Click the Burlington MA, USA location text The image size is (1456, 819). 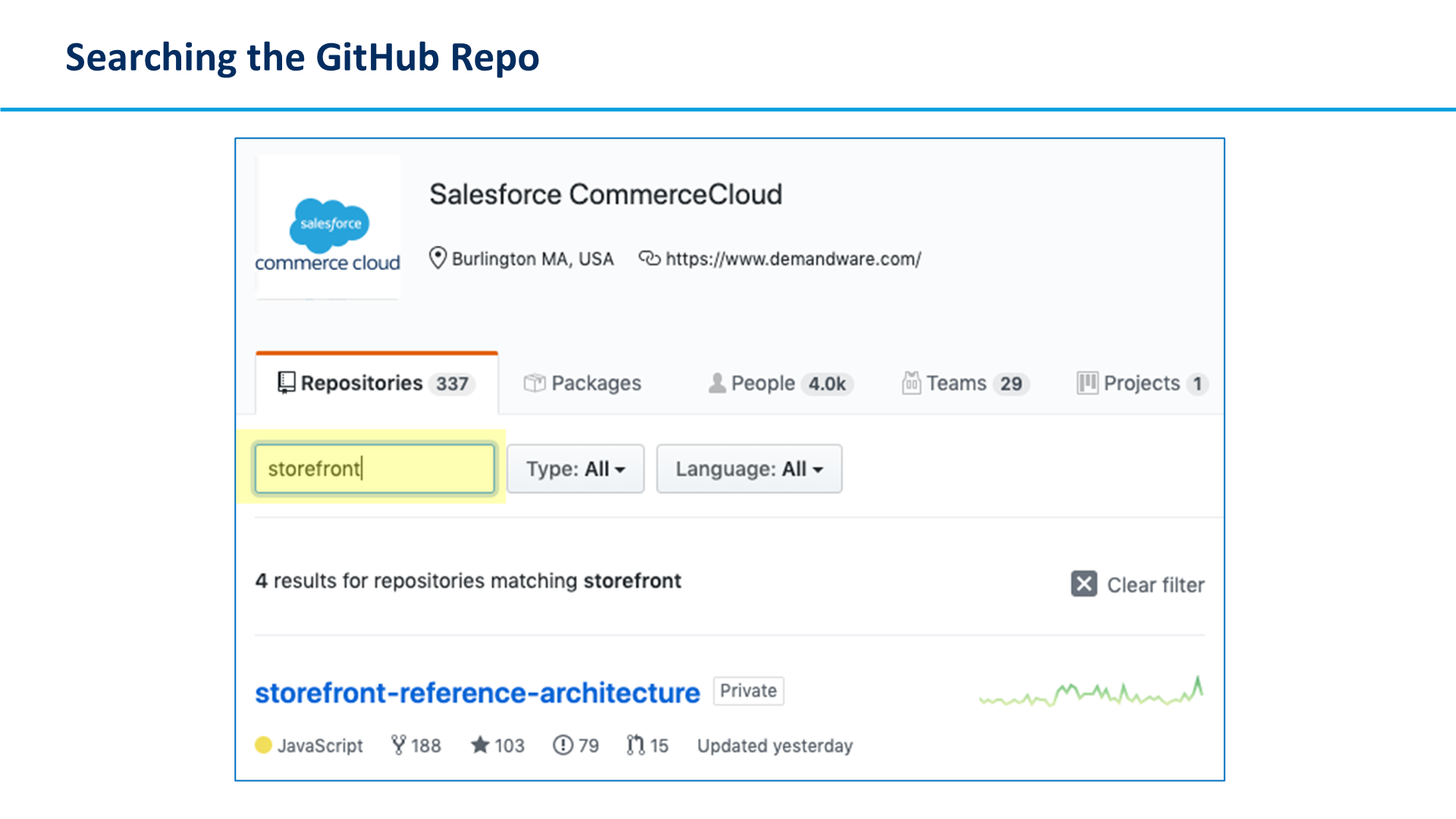click(533, 259)
